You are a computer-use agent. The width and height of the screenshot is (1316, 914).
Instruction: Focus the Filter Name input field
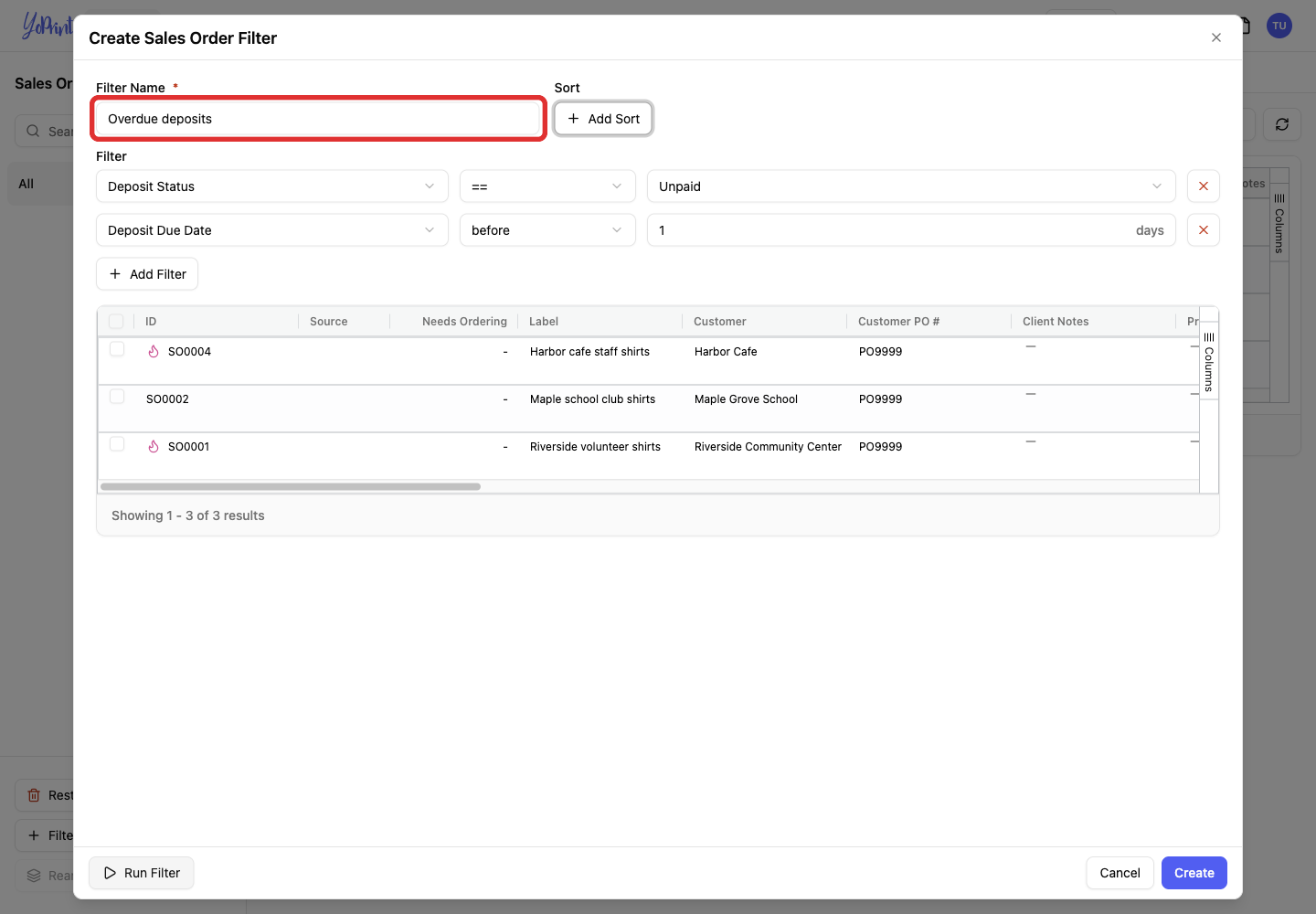click(319, 119)
